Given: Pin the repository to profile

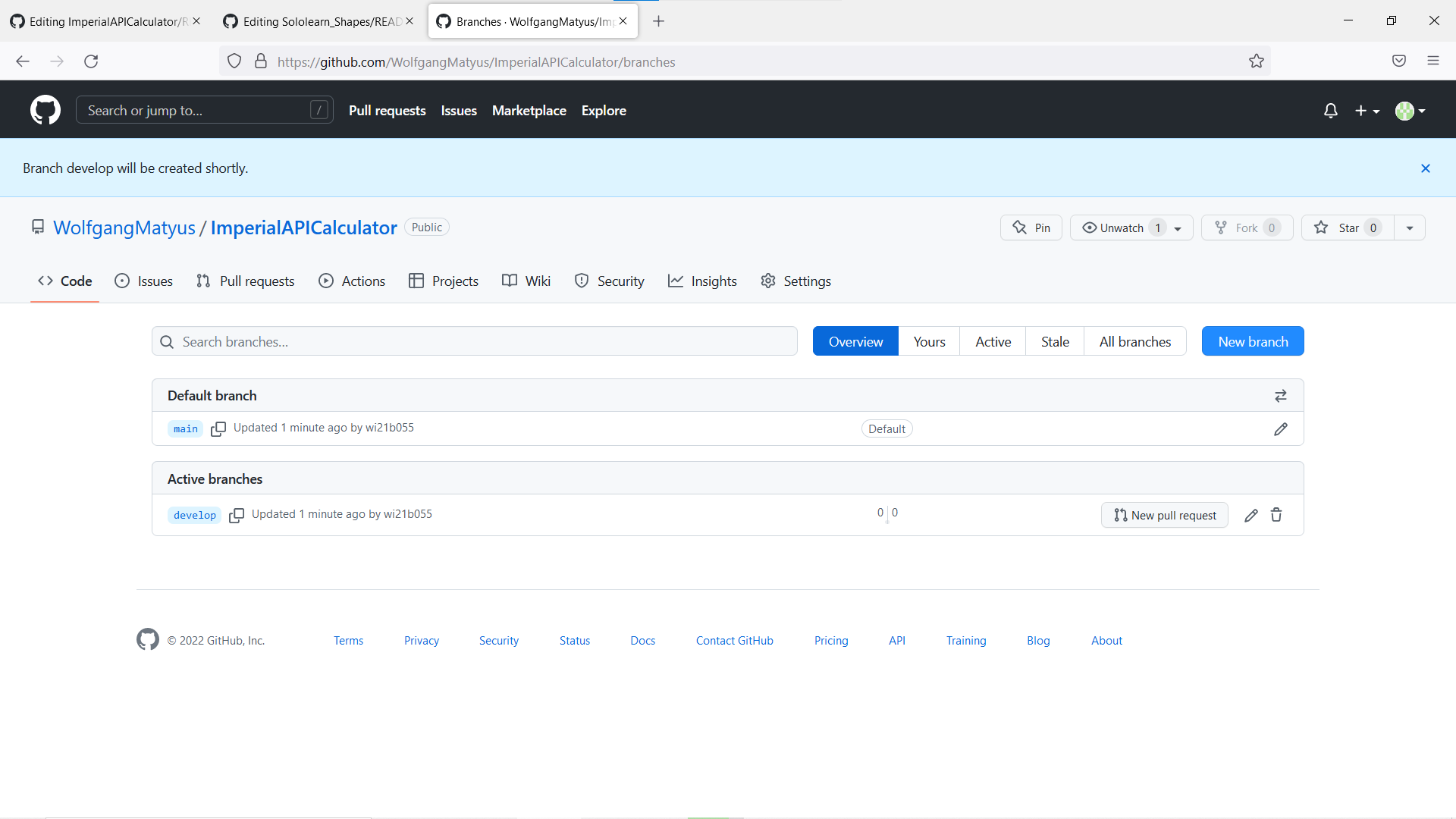Looking at the screenshot, I should pos(1031,227).
